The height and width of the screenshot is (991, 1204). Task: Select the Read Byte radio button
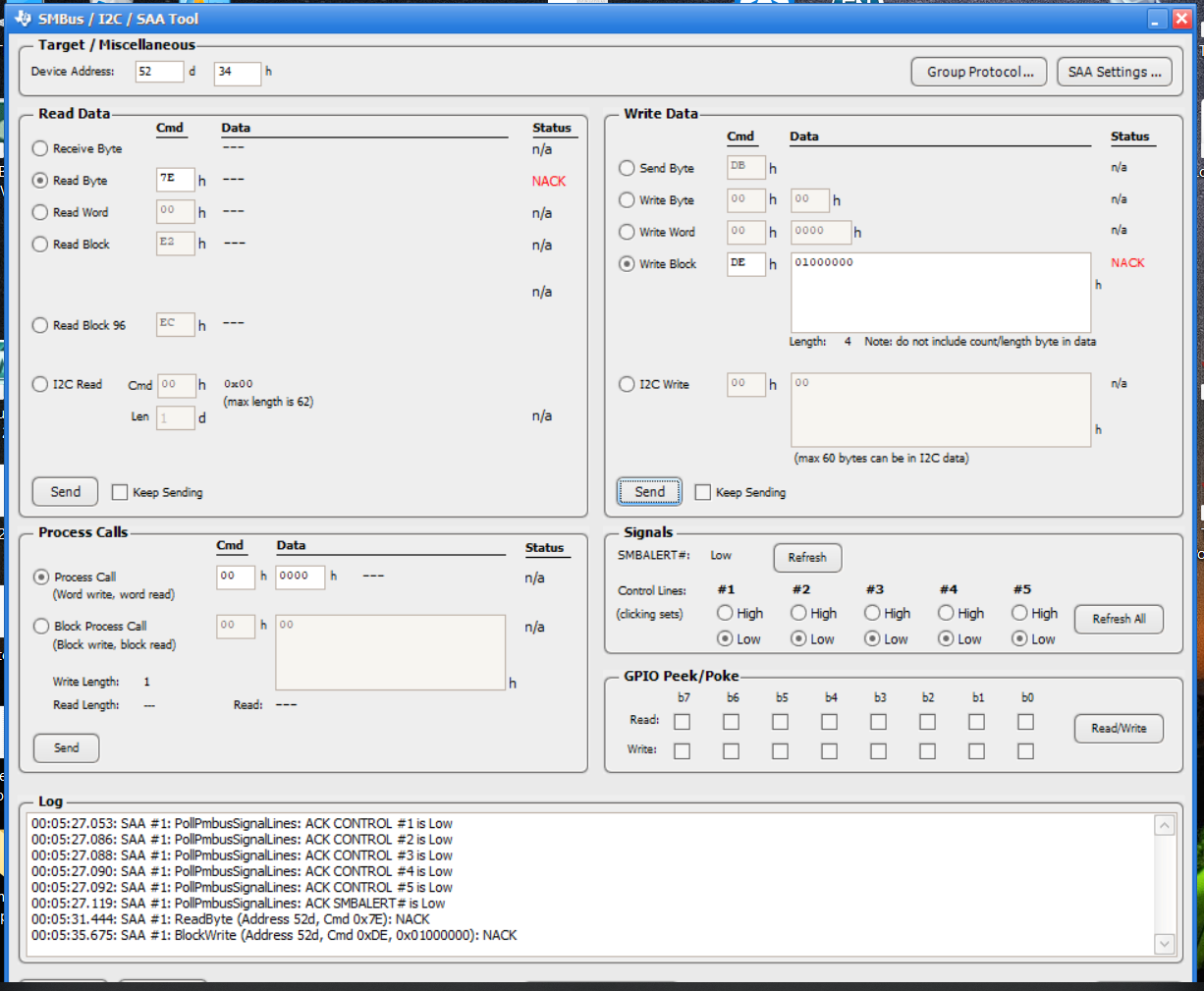tap(40, 181)
